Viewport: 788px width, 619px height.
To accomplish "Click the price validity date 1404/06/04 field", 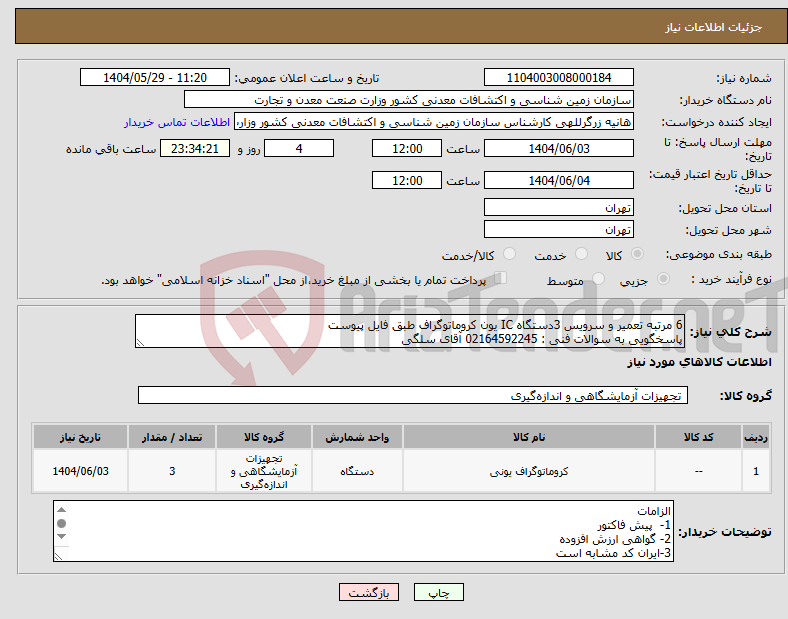I will click(x=559, y=180).
